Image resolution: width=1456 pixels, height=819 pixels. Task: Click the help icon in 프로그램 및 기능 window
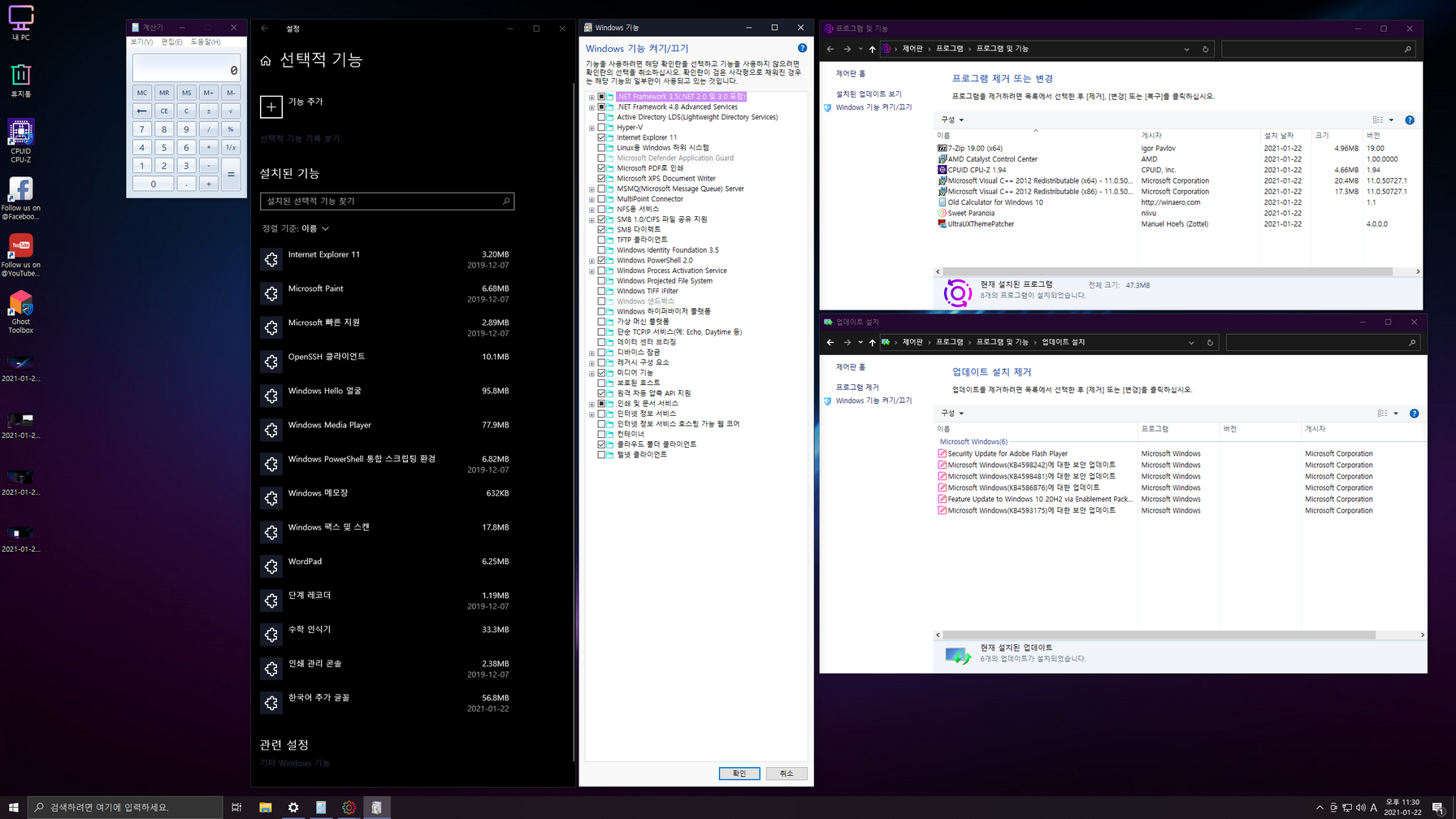point(1410,120)
